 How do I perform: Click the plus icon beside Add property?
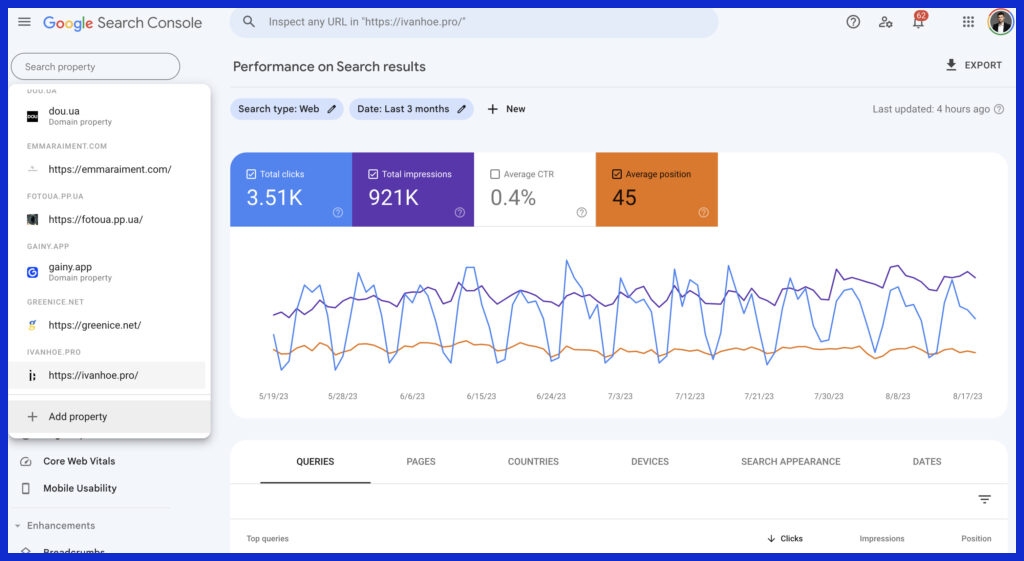[x=32, y=416]
